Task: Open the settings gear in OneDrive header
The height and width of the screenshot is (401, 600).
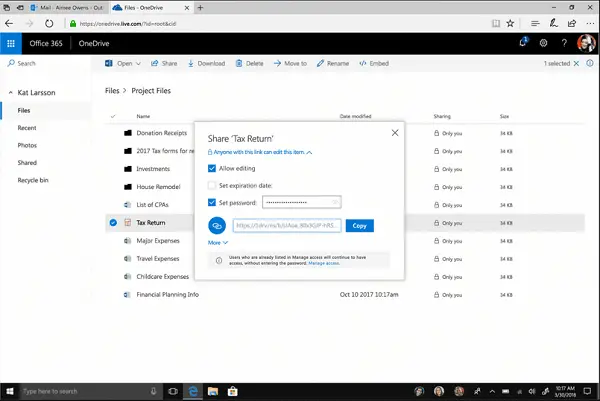Action: pyautogui.click(x=543, y=43)
